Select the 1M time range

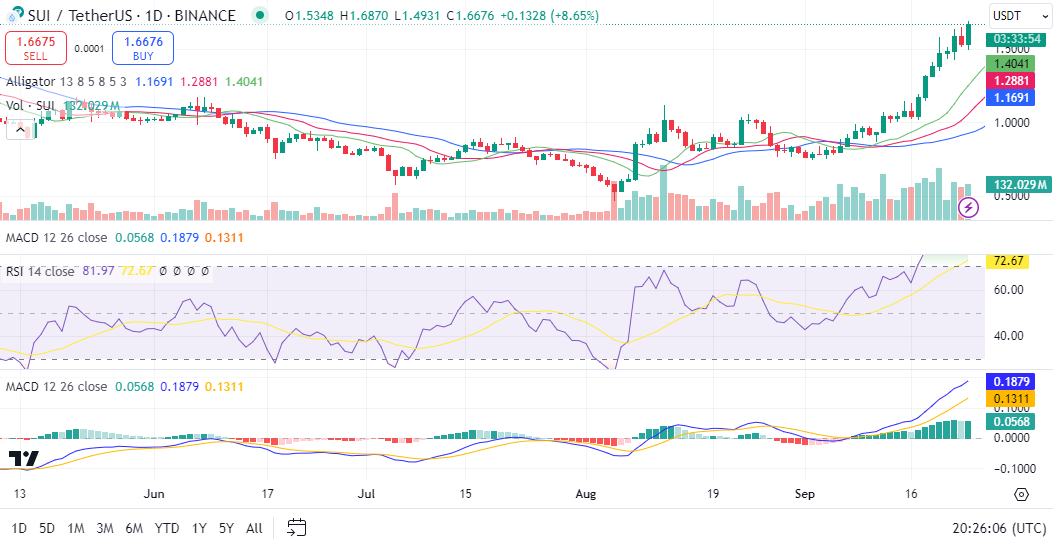click(75, 528)
